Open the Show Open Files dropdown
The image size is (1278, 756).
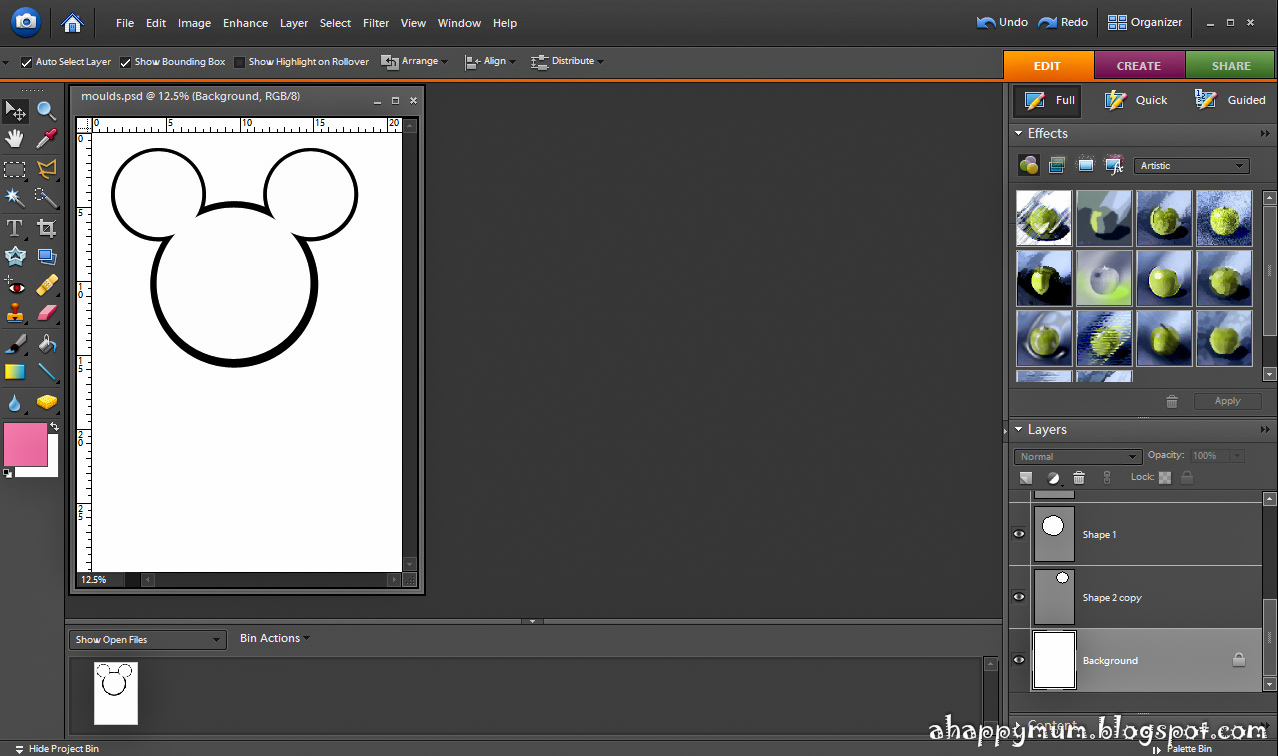click(x=147, y=639)
